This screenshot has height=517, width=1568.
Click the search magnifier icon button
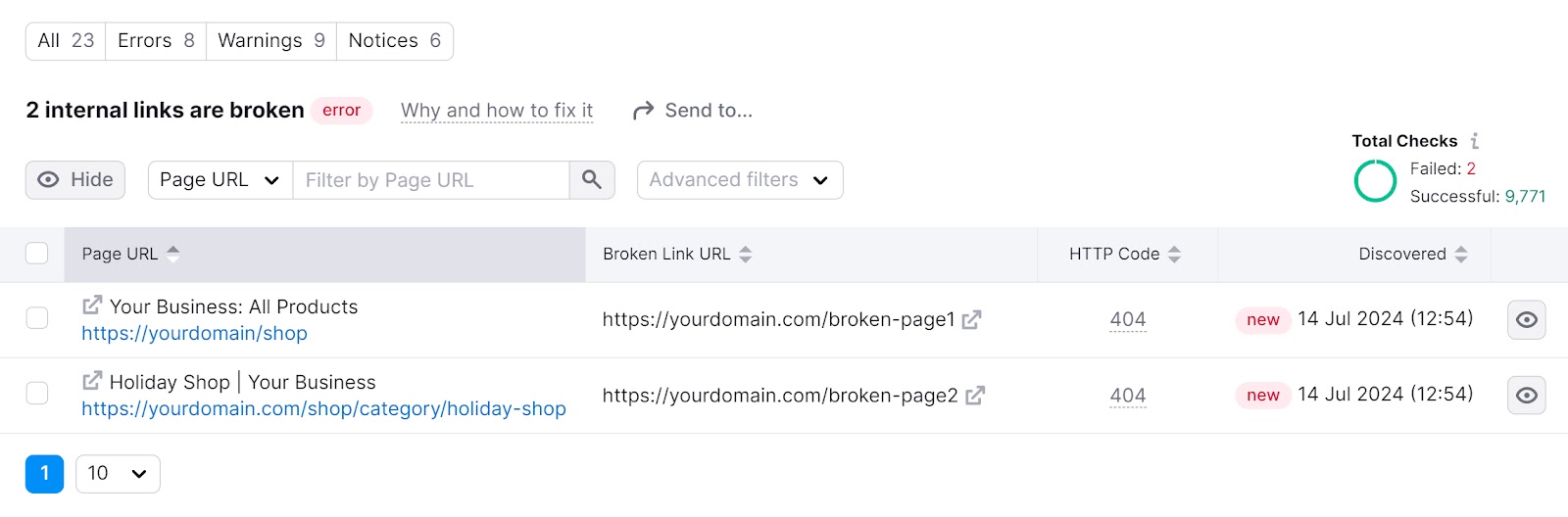592,179
